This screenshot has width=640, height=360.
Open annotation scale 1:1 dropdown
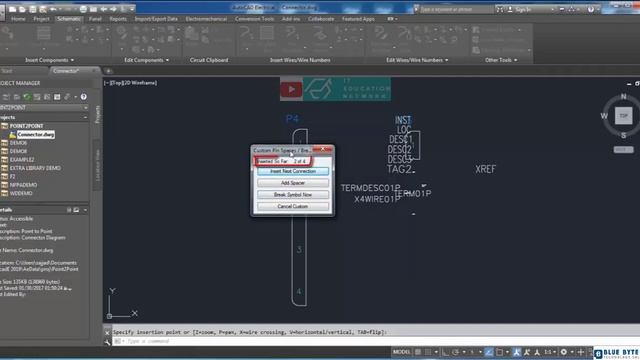pos(549,352)
